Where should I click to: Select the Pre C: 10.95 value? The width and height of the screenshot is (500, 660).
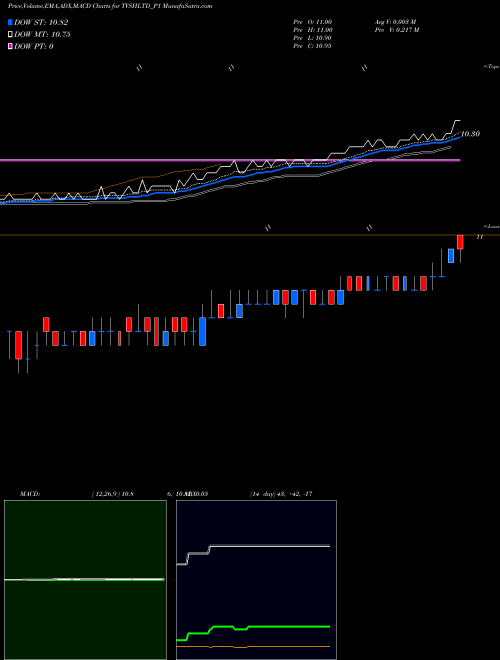pyautogui.click(x=313, y=46)
